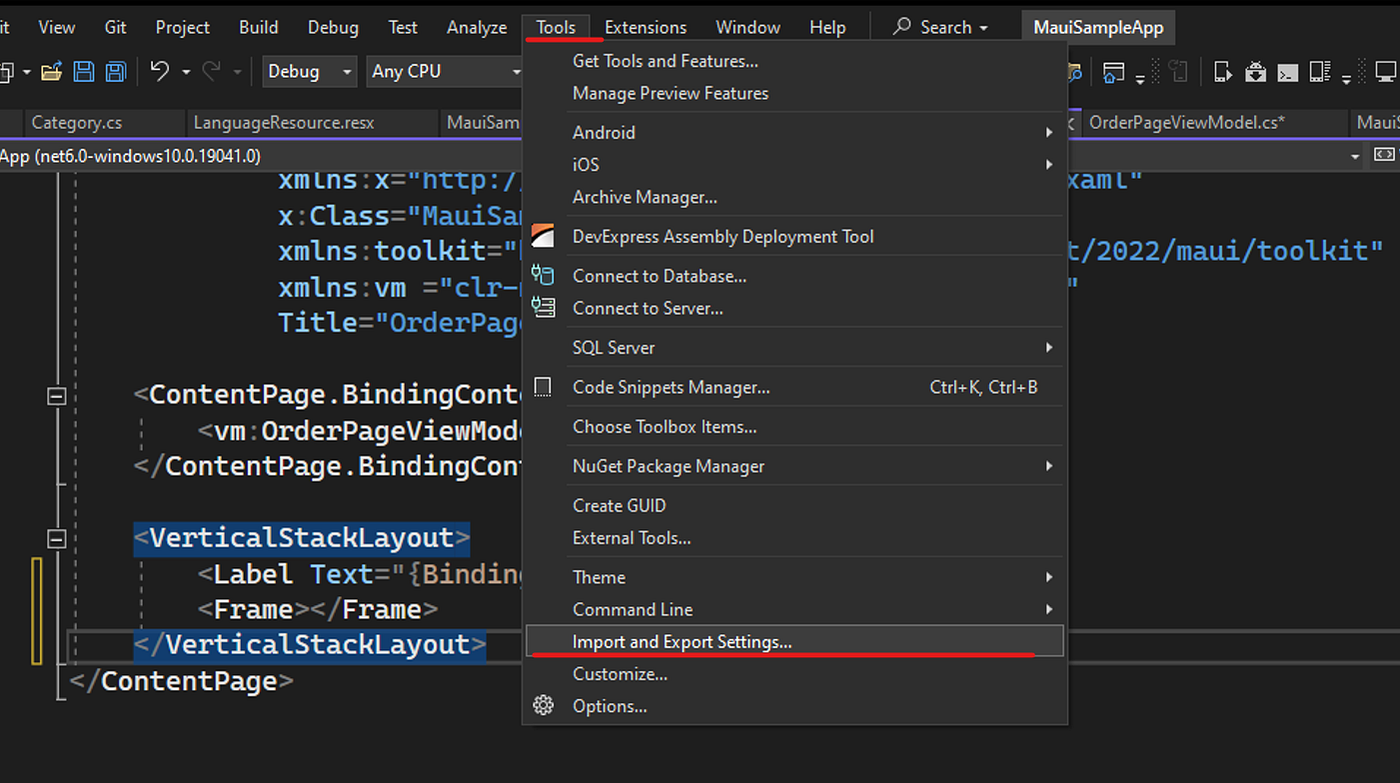Viewport: 1400px width, 783px height.
Task: Open the Extensions menu
Action: click(645, 27)
